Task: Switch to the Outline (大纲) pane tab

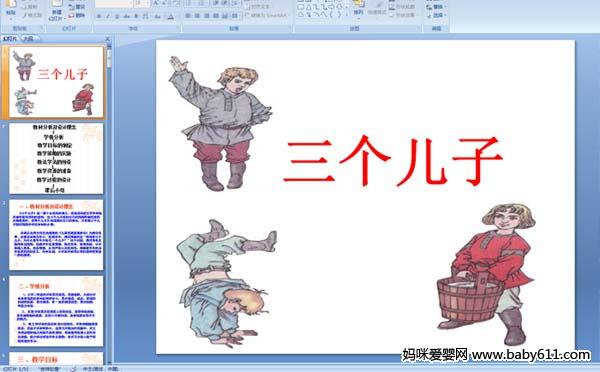Action: click(28, 38)
